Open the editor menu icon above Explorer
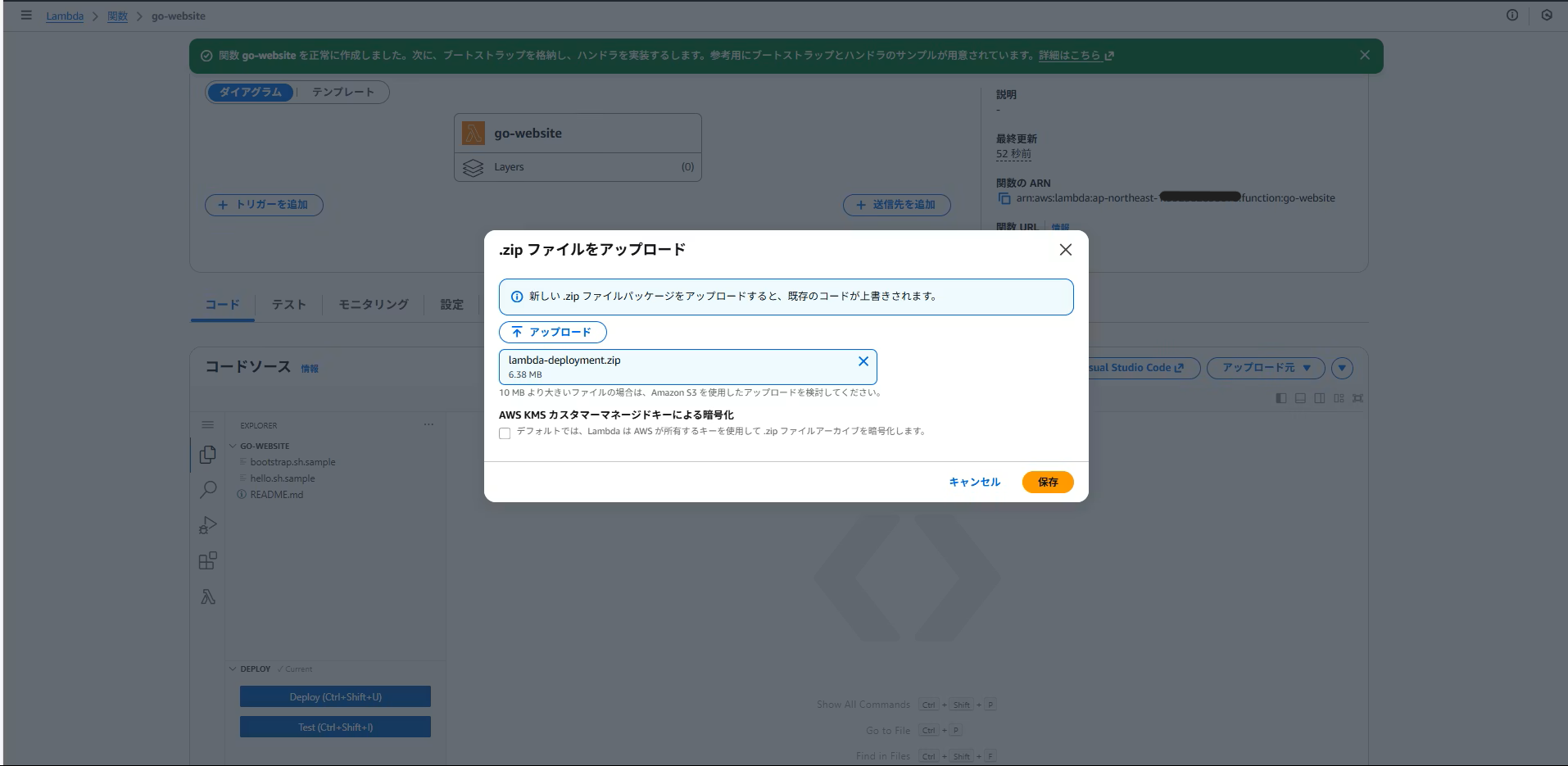 207,425
